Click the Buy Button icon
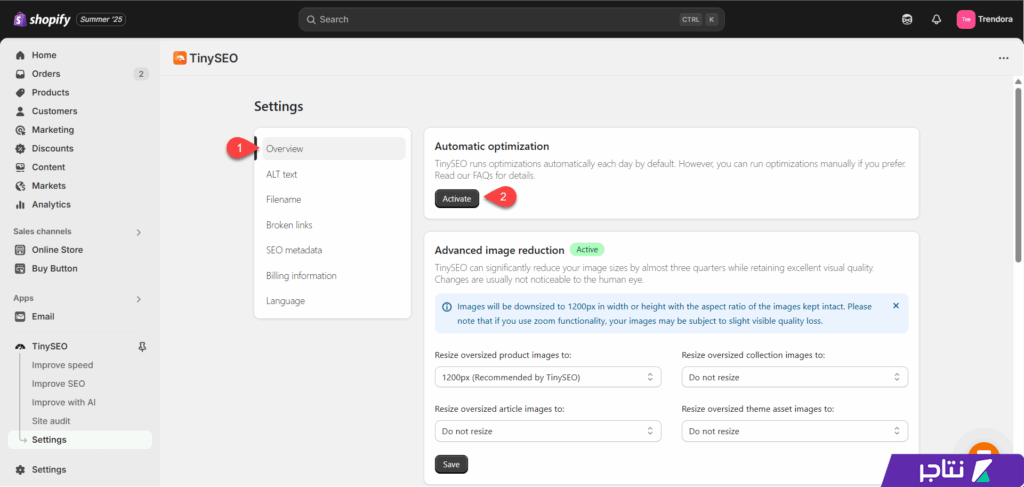Image resolution: width=1024 pixels, height=487 pixels. (x=20, y=268)
